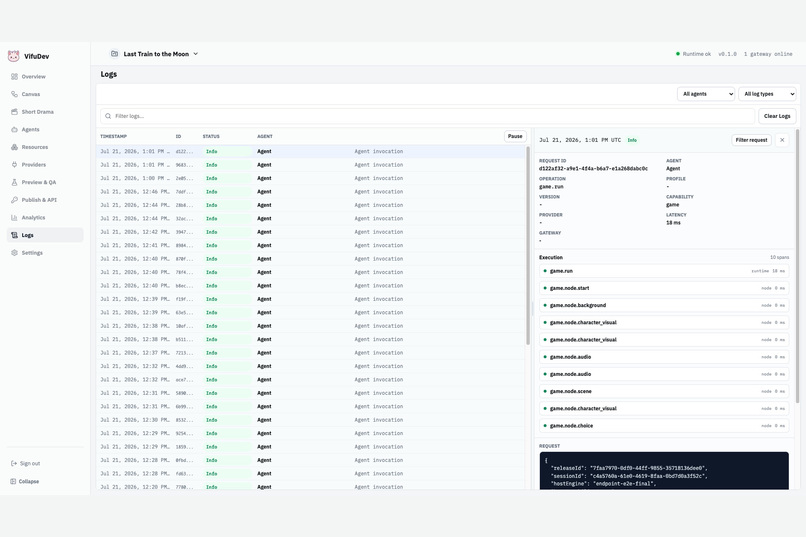
Task: Click the request ID d122af32 value
Action: pyautogui.click(x=593, y=169)
